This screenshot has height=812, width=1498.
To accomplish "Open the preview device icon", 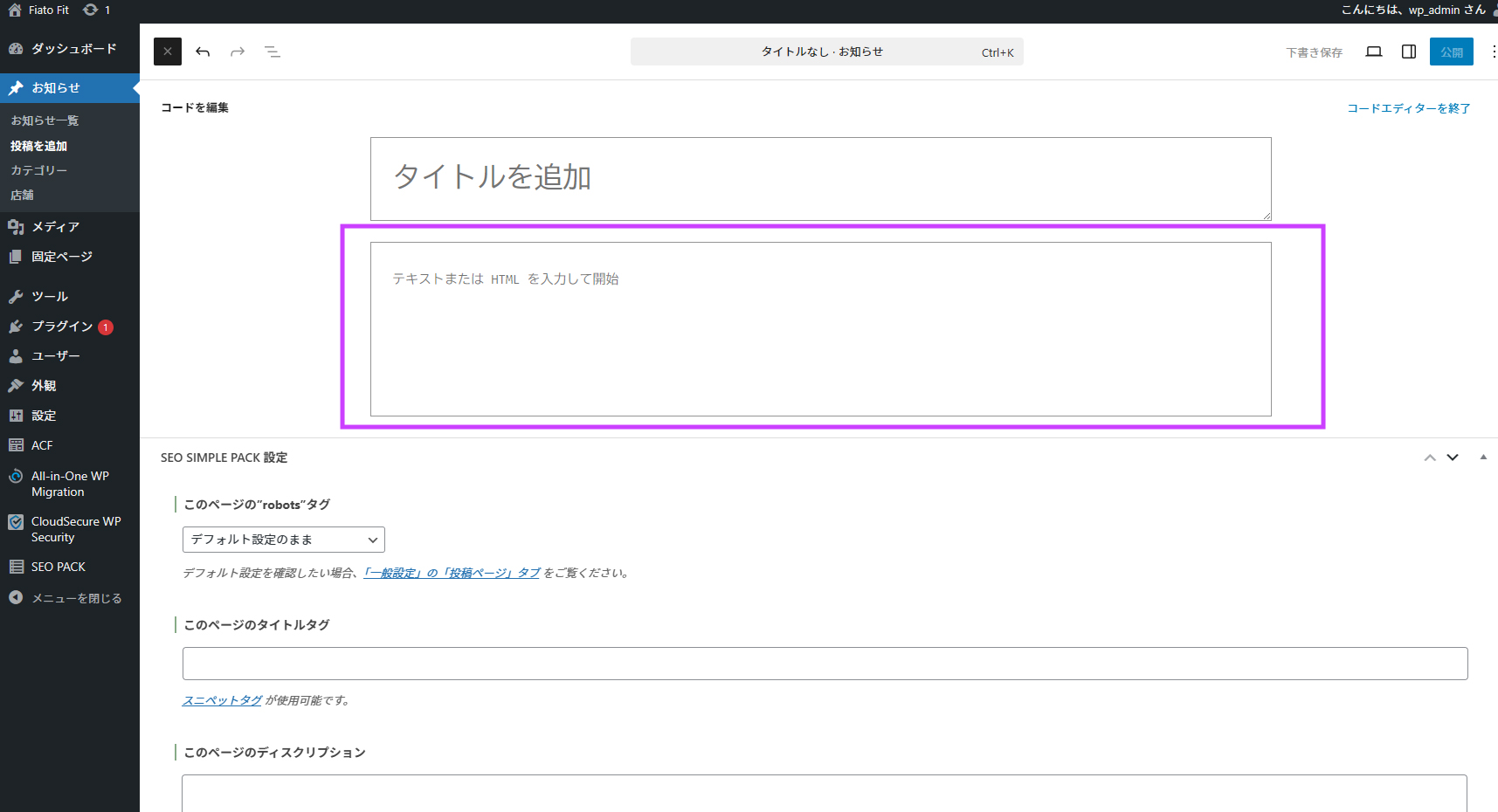I will [x=1374, y=52].
